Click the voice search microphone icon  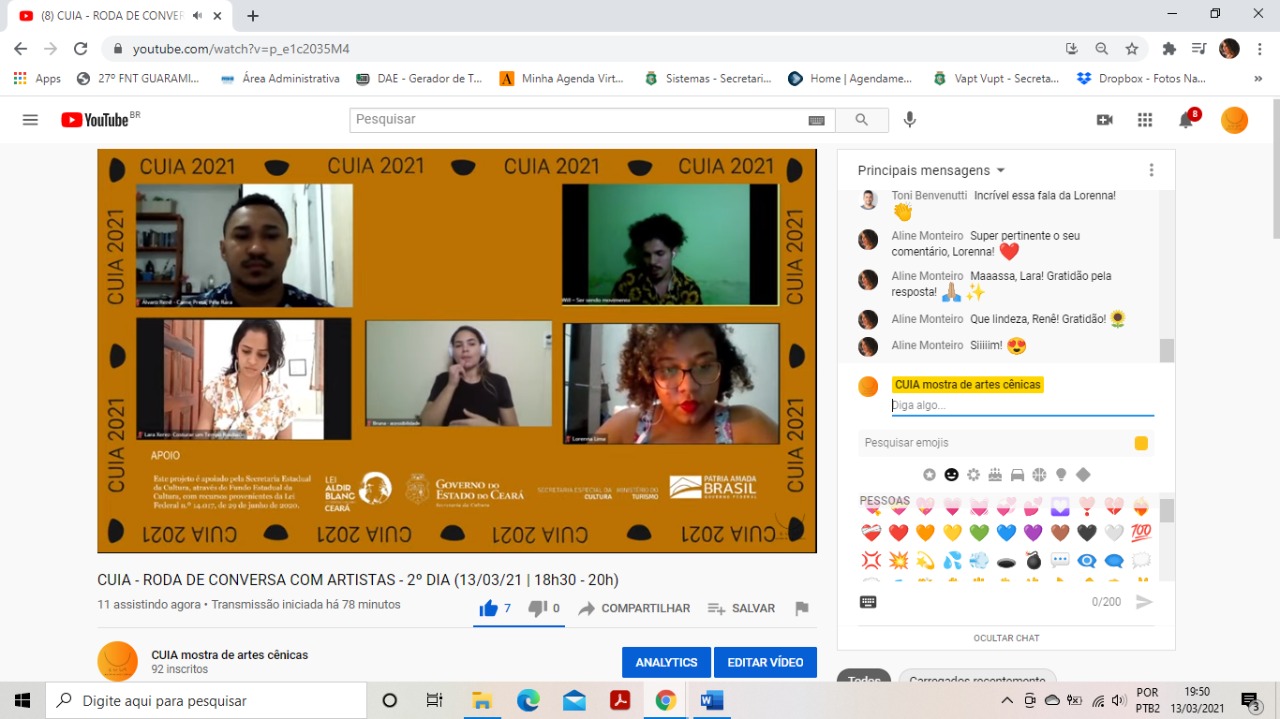910,120
